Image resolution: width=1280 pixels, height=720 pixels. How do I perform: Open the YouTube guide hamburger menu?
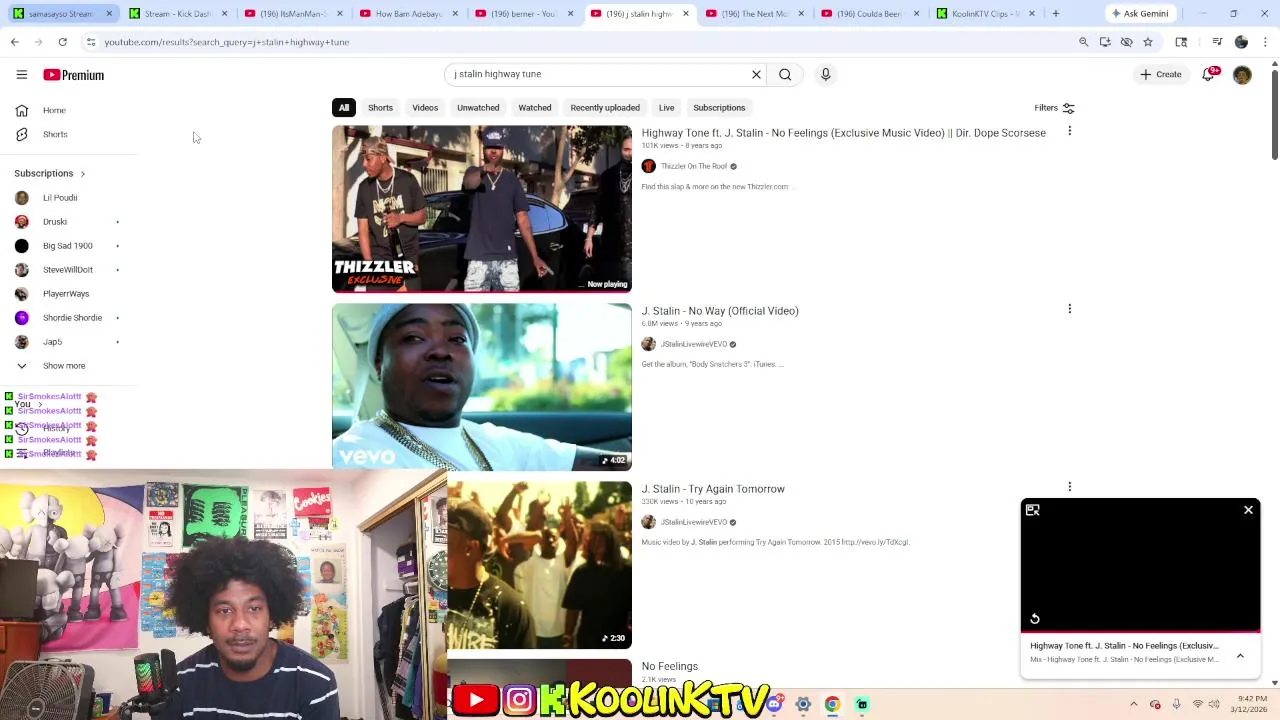tap(21, 75)
